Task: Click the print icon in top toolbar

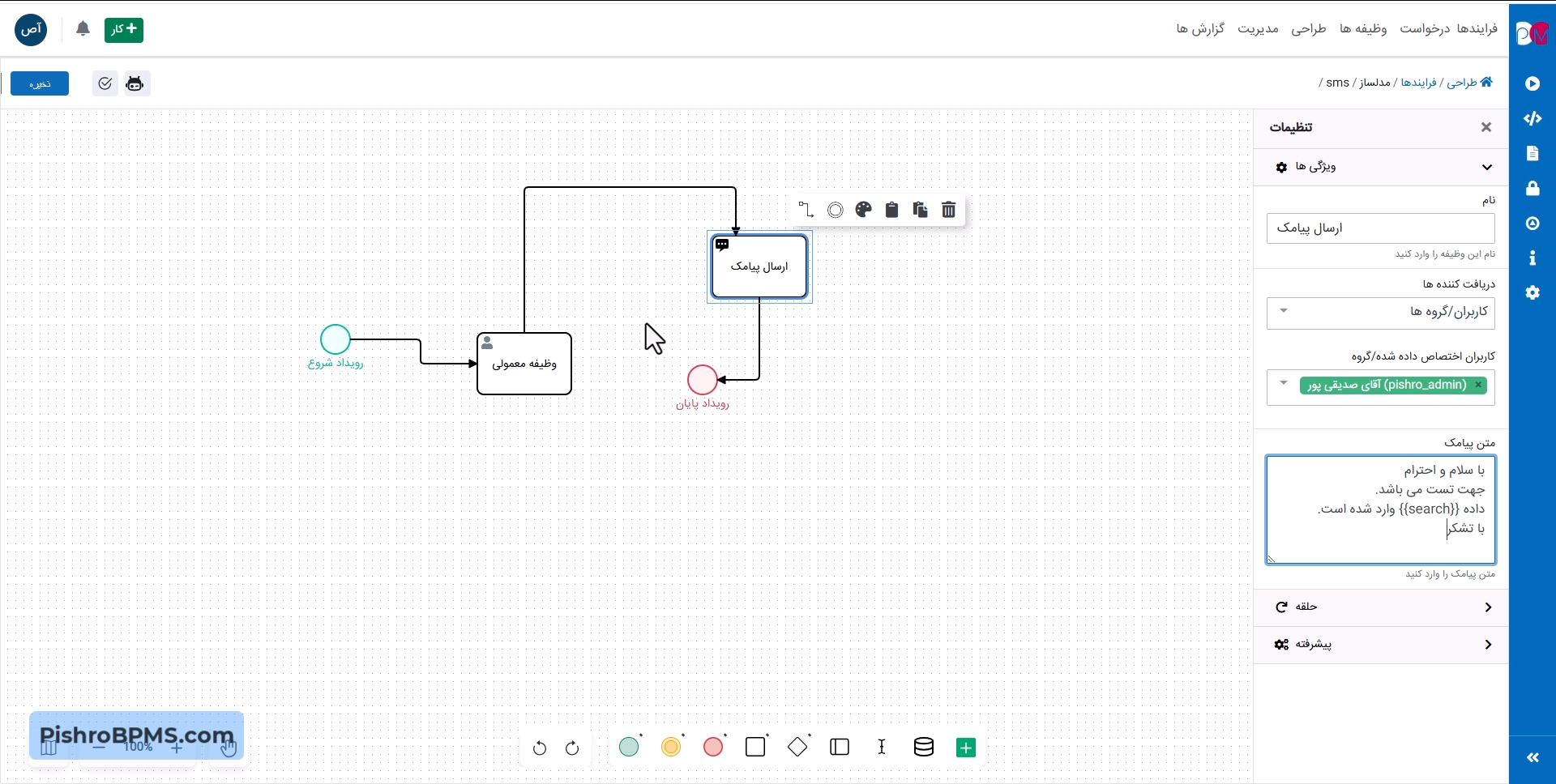Action: point(135,83)
